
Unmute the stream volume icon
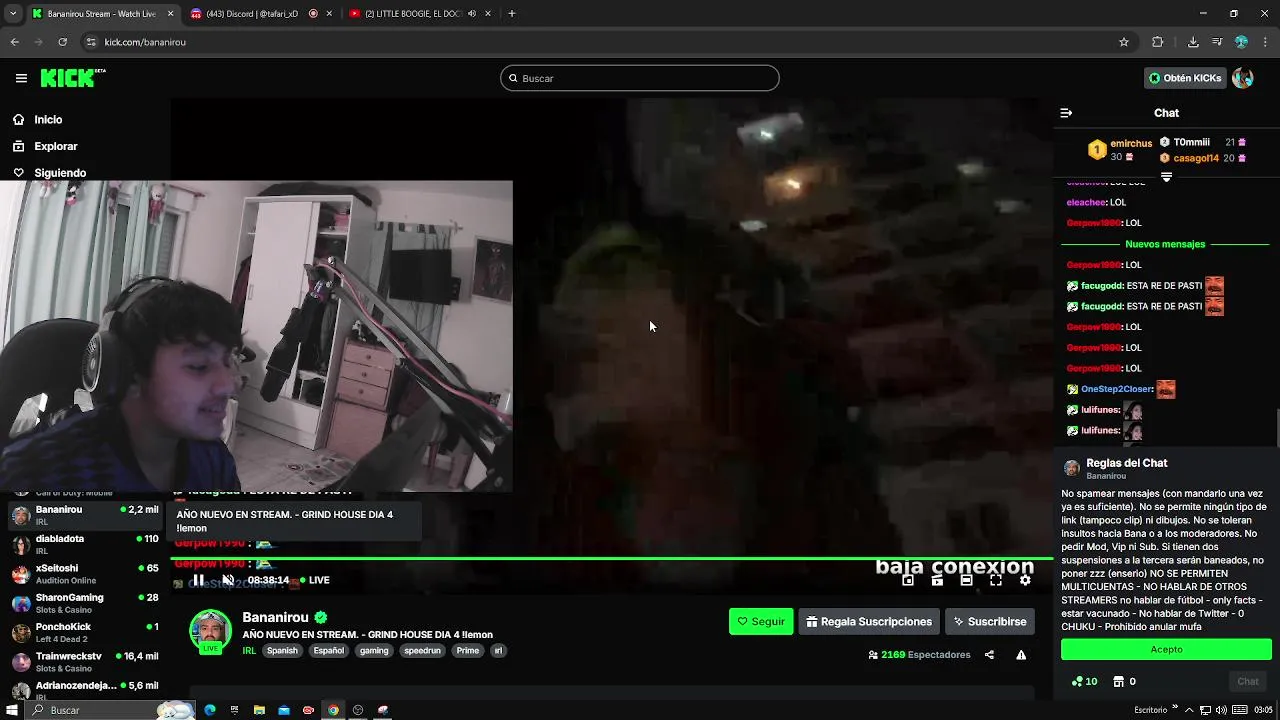click(x=228, y=580)
